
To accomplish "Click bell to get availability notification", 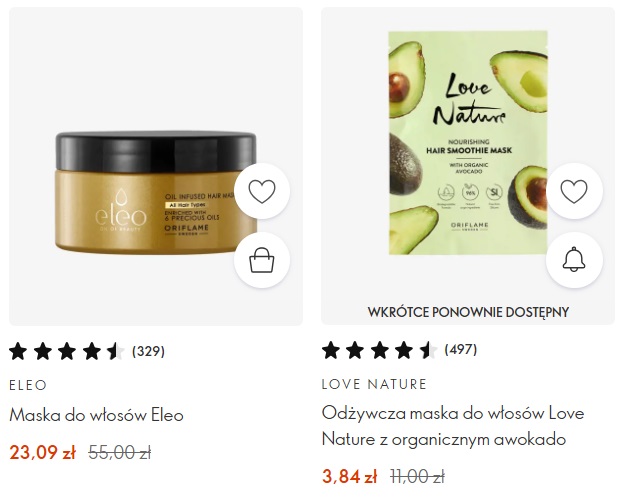I will coord(574,260).
